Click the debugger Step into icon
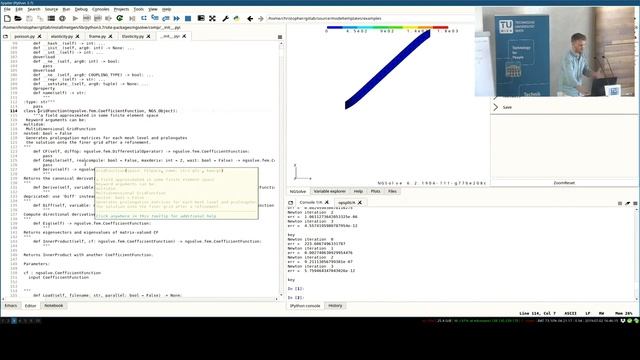The height and width of the screenshot is (360, 640). (155, 18)
